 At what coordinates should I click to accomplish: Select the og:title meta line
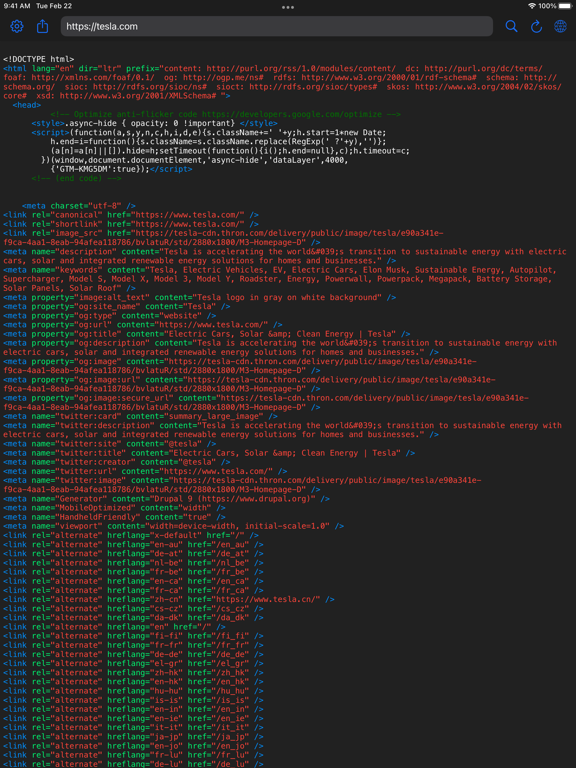207,334
